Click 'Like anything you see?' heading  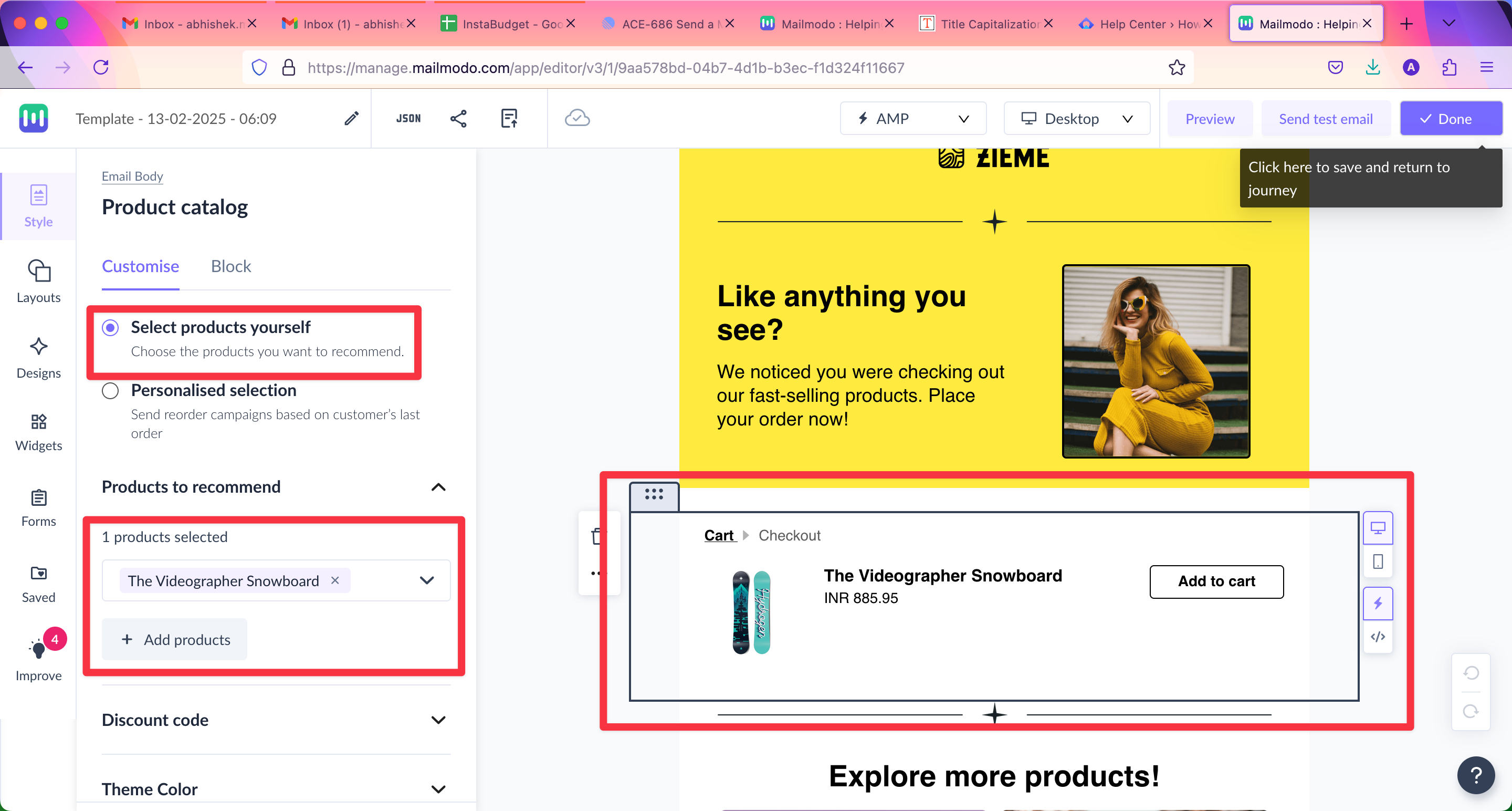point(841,313)
